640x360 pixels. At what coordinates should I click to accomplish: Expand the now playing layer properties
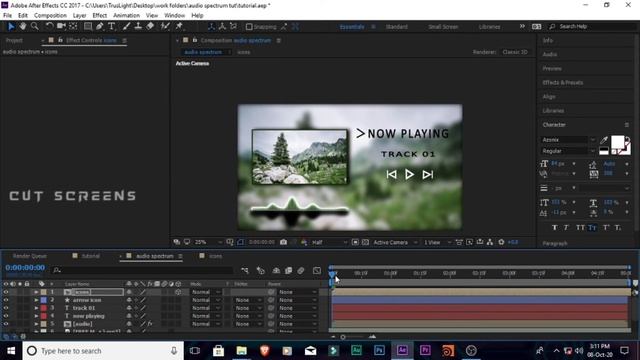click(x=36, y=316)
